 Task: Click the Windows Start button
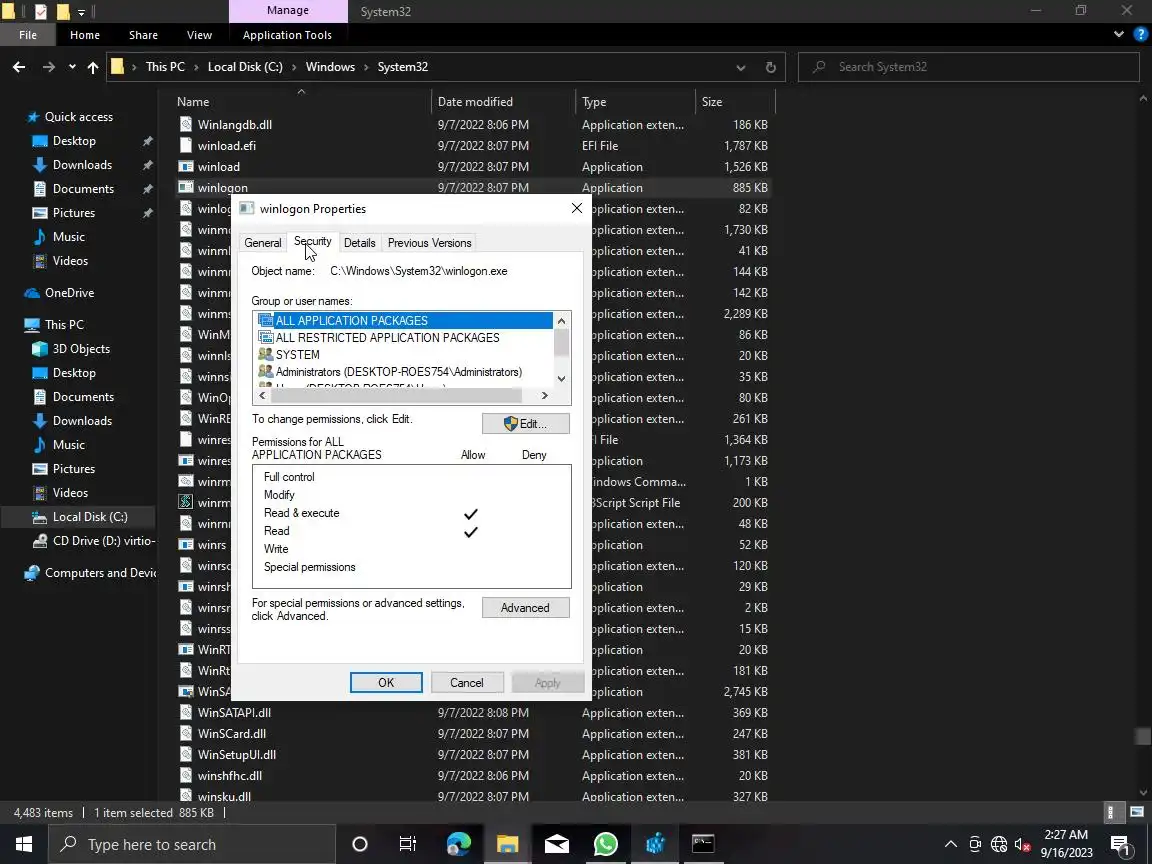coord(24,844)
